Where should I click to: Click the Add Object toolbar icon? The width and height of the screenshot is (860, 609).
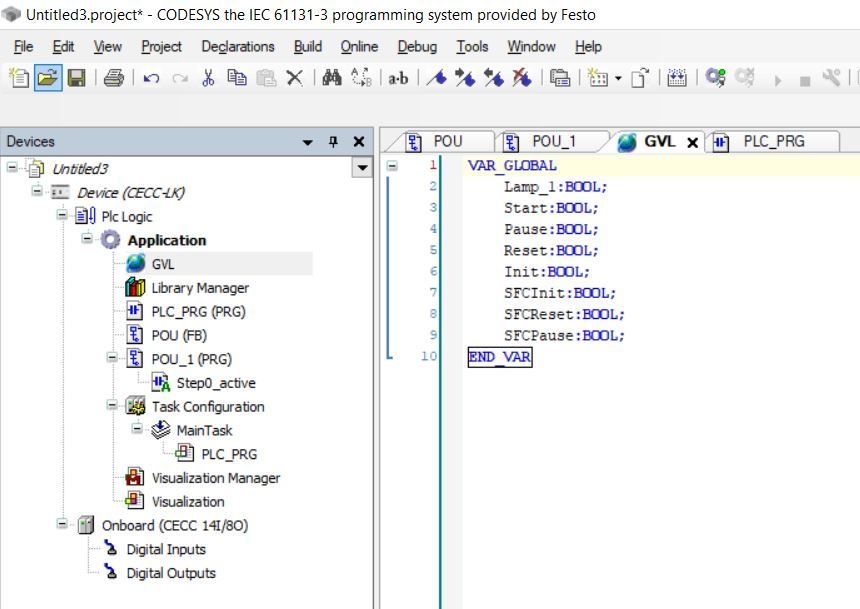pos(597,78)
